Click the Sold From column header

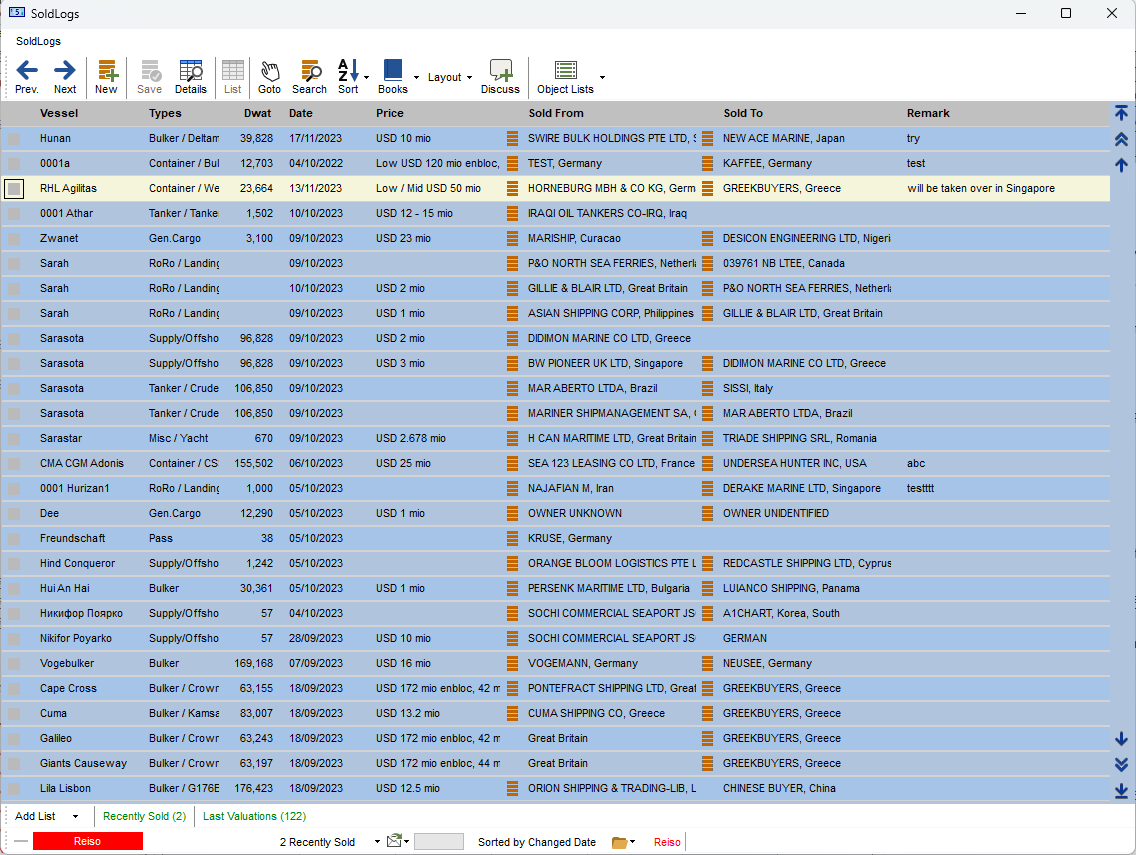click(x=556, y=113)
